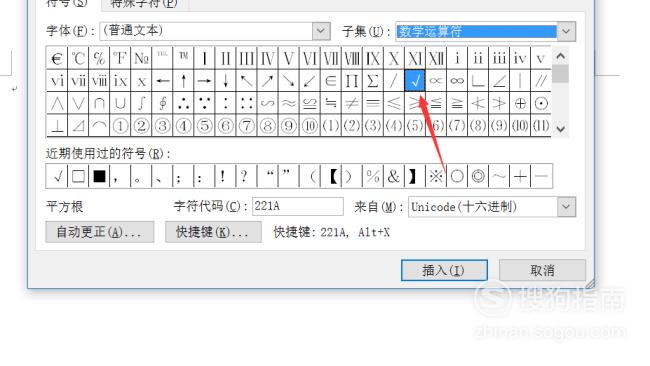Viewport: 650px width, 366px height.
Task: Pick recent square root symbol
Action: tap(57, 177)
